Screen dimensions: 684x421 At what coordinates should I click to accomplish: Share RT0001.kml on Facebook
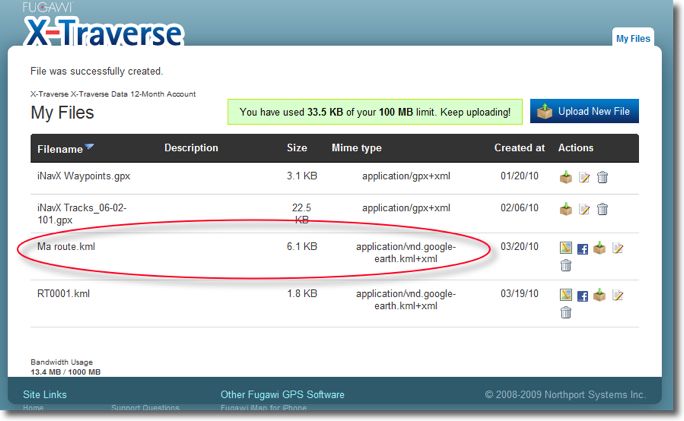pyautogui.click(x=582, y=296)
